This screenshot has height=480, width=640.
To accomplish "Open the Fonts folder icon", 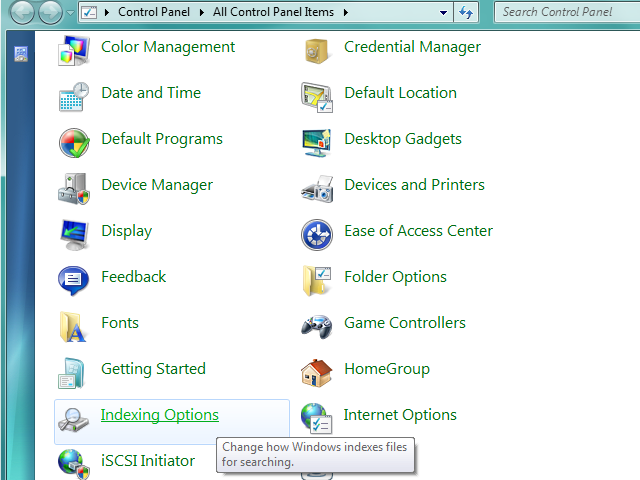I will [x=73, y=327].
